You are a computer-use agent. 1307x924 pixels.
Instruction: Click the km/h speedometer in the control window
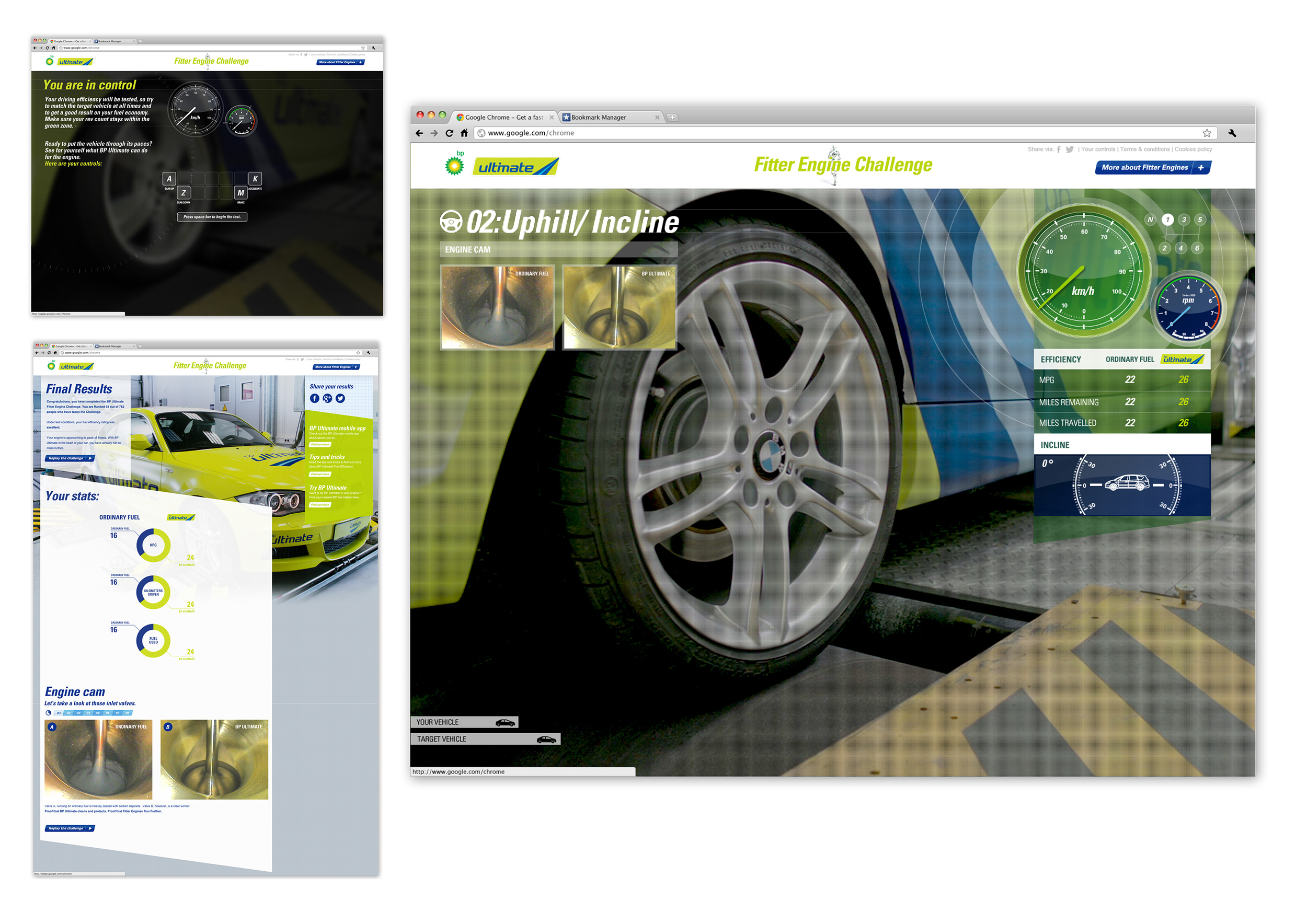(195, 109)
